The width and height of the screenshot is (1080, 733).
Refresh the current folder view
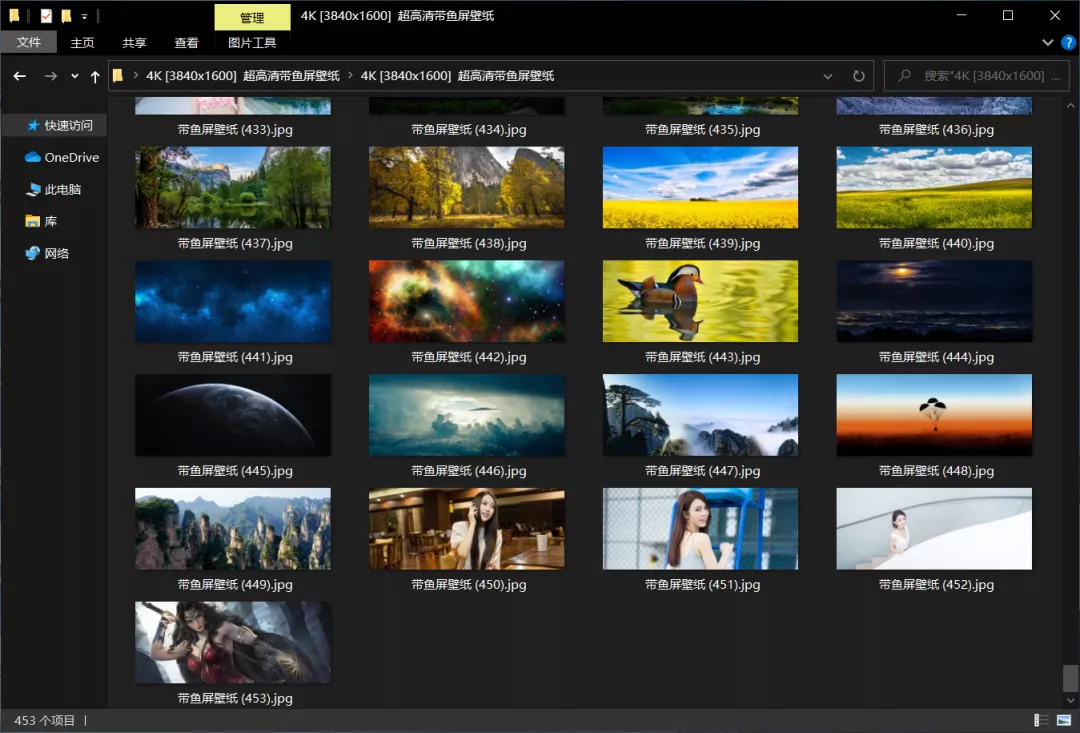pos(858,76)
